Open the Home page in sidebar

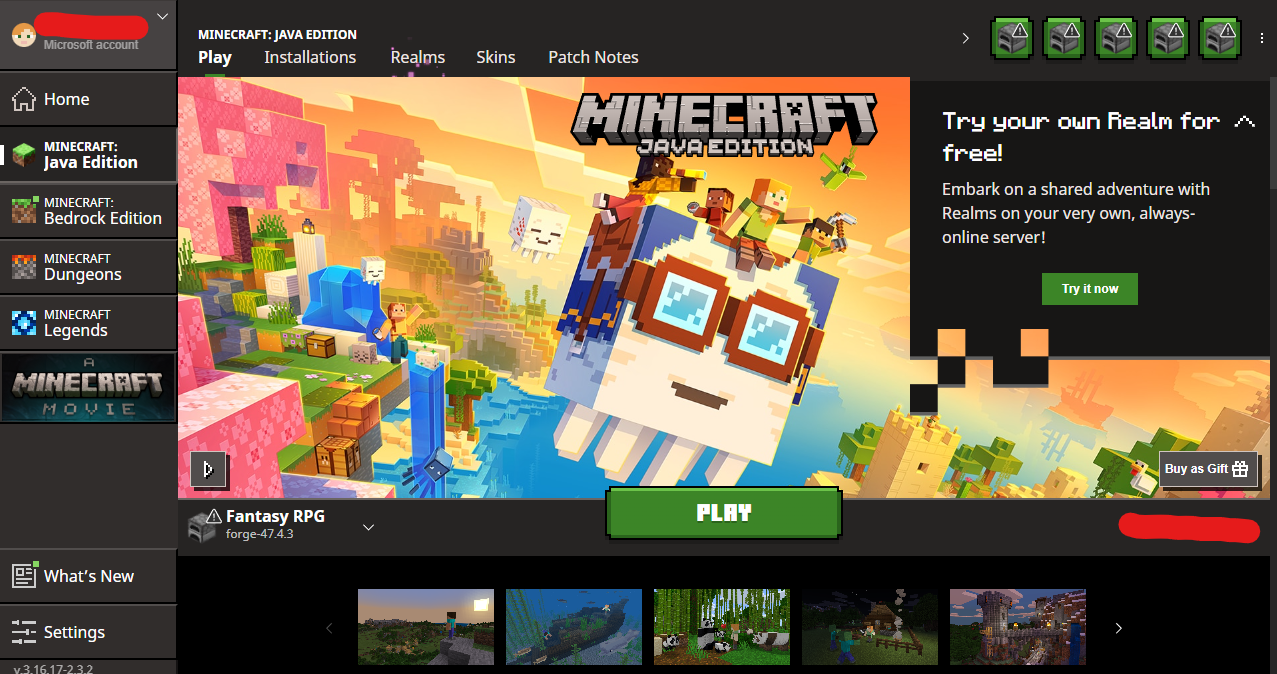point(88,99)
